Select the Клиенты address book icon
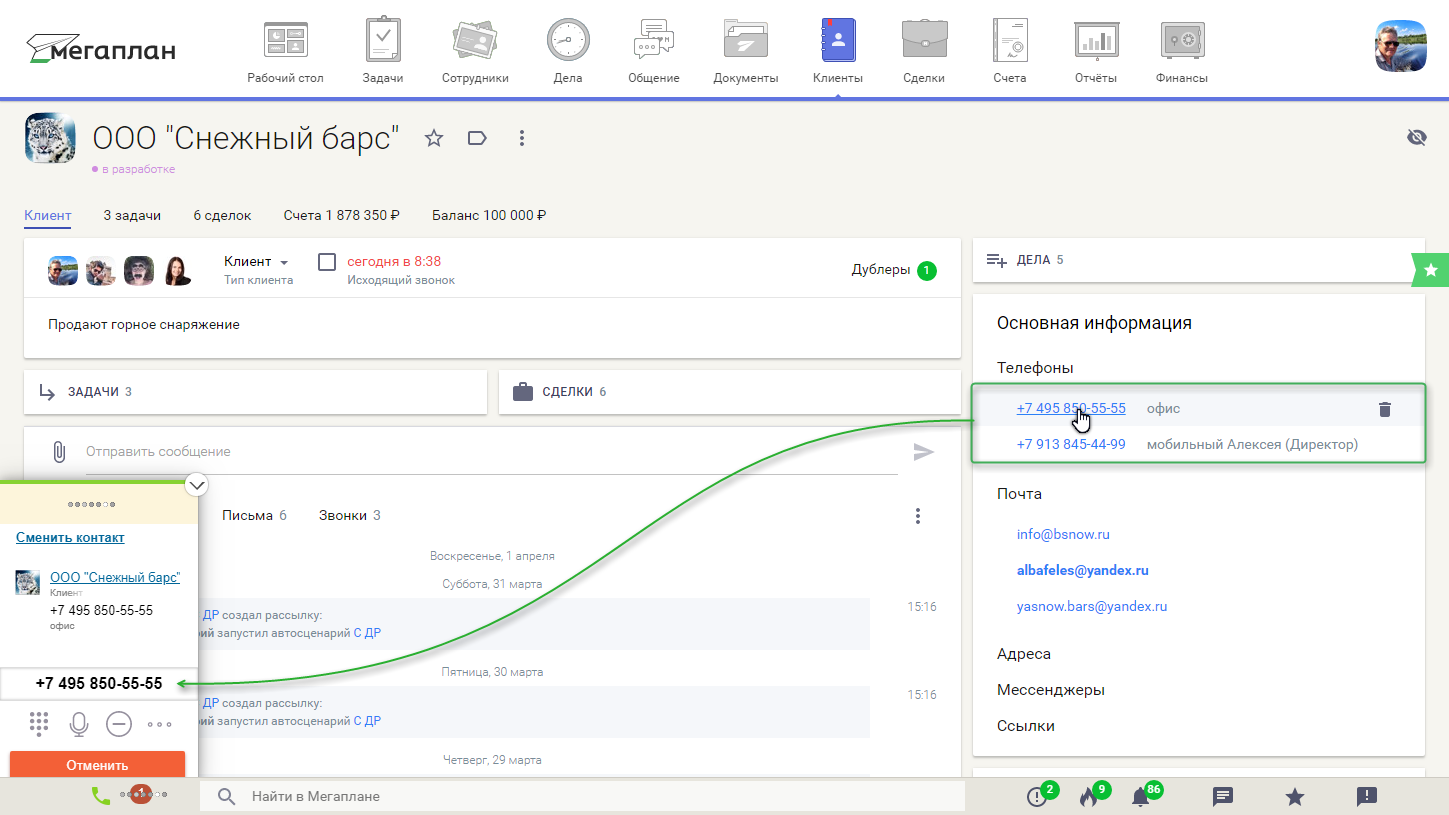The height and width of the screenshot is (815, 1449). (x=838, y=41)
